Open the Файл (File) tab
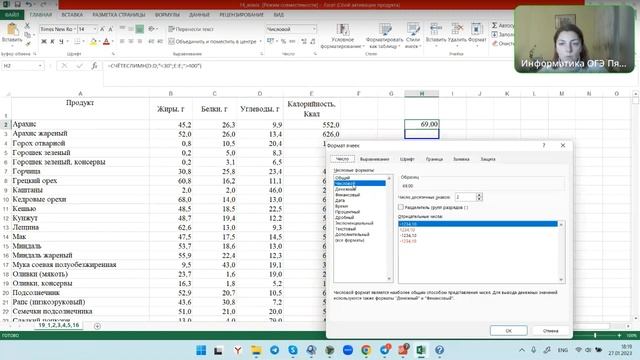 pos(12,15)
